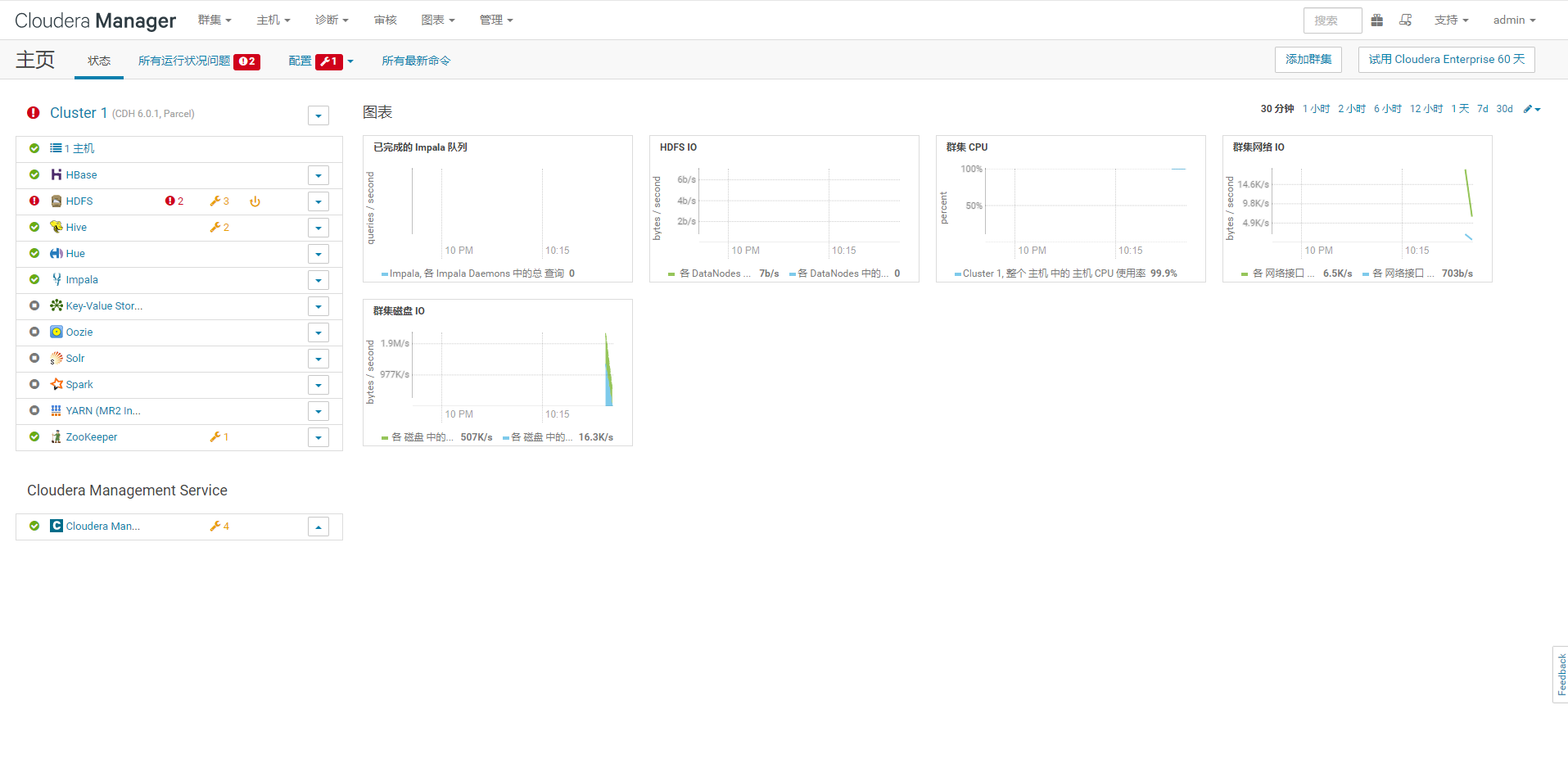The width and height of the screenshot is (1568, 764).
Task: Open Cloudera Management Service wrench issues
Action: 219,527
